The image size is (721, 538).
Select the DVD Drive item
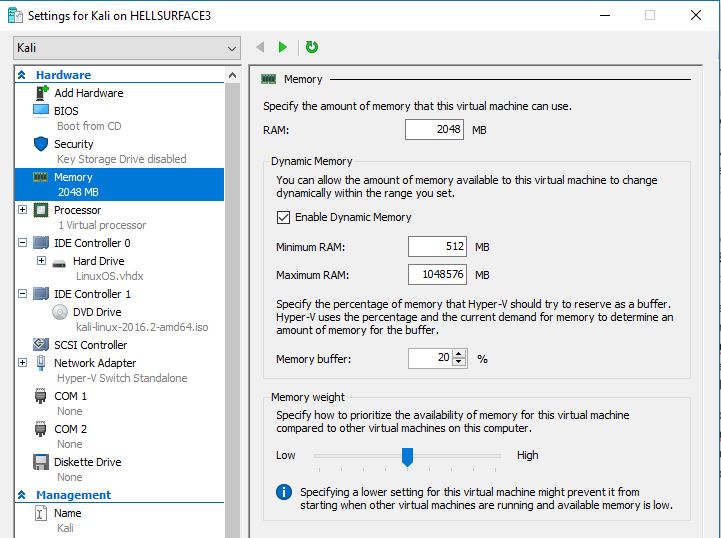tap(97, 312)
